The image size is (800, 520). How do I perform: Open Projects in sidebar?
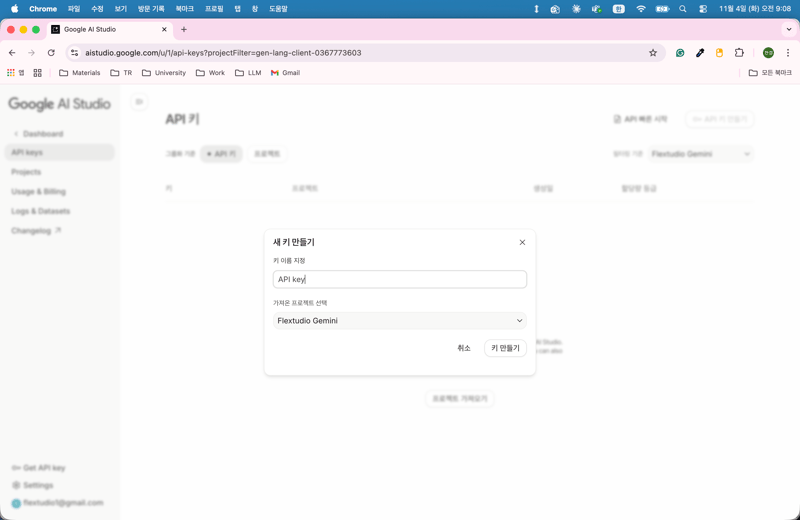point(26,172)
